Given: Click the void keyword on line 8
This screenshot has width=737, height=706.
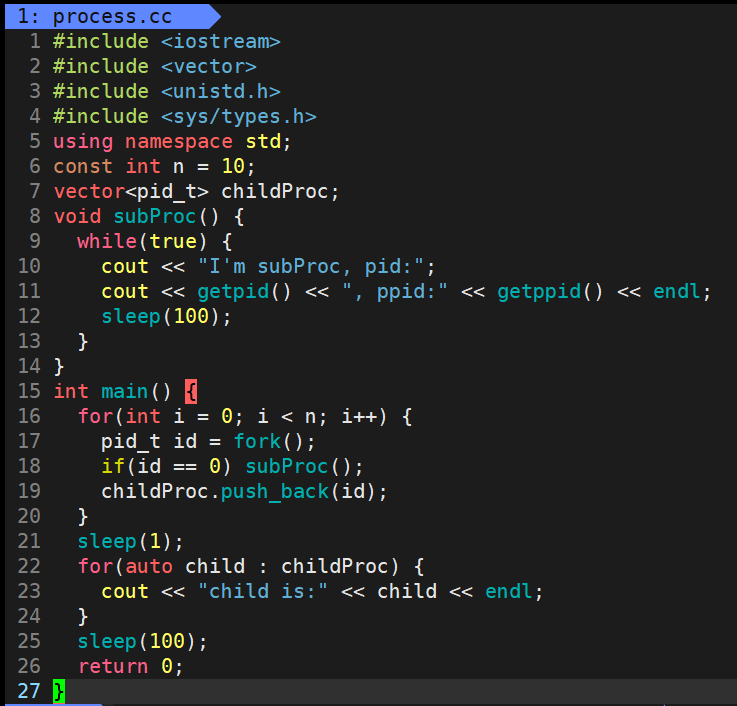Looking at the screenshot, I should [x=77, y=216].
